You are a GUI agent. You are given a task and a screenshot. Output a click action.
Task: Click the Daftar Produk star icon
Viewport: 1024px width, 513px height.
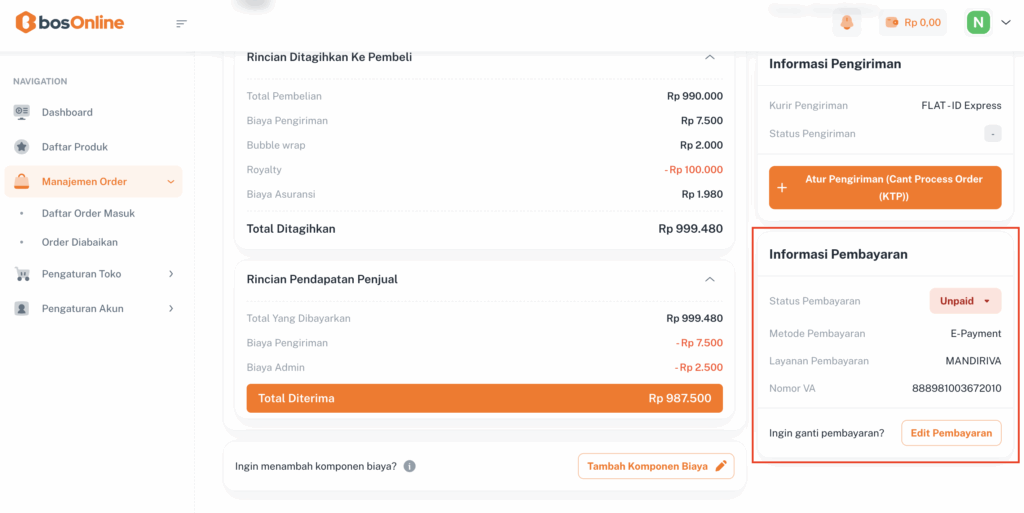pyautogui.click(x=22, y=147)
